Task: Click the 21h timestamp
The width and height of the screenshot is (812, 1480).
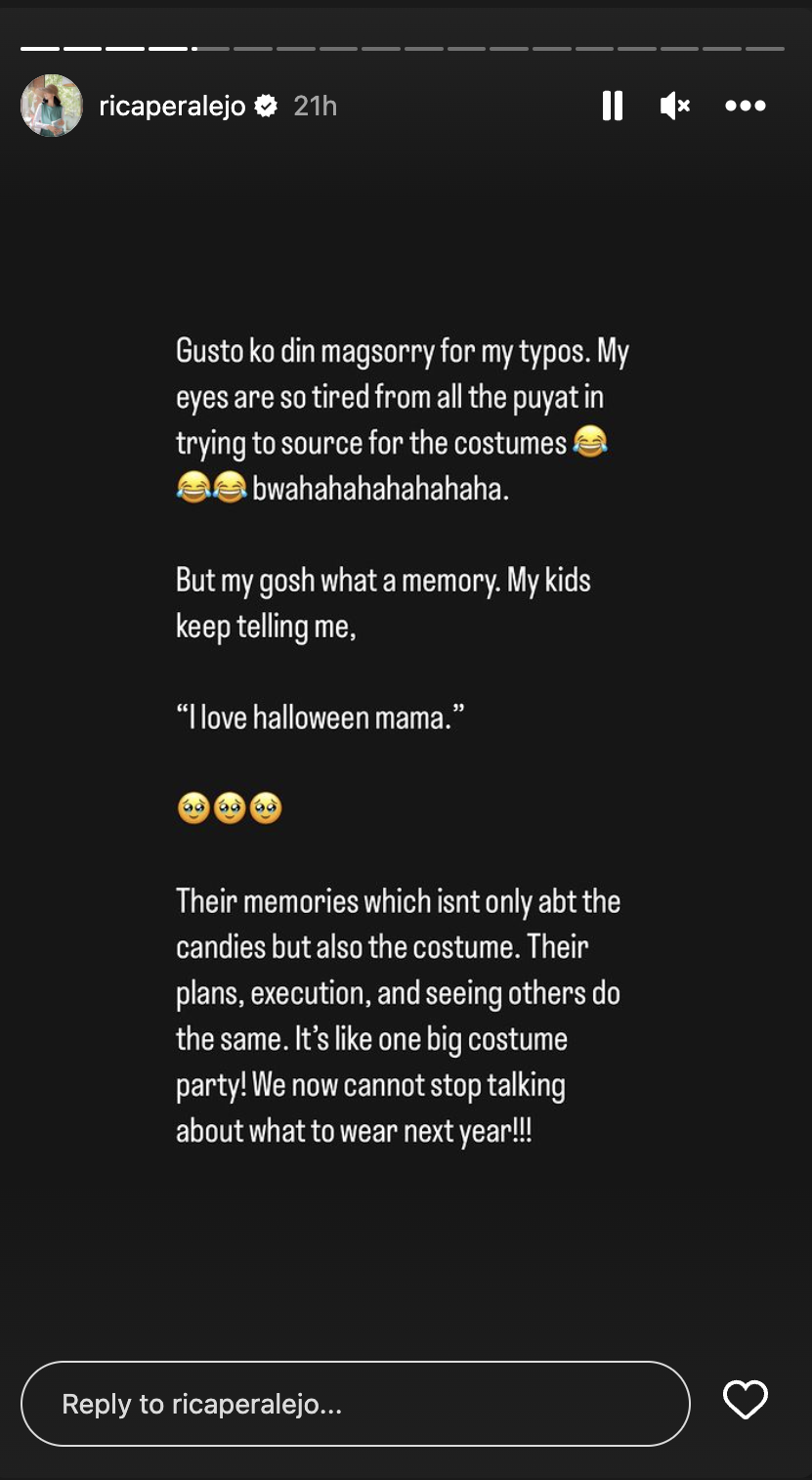Action: 315,106
